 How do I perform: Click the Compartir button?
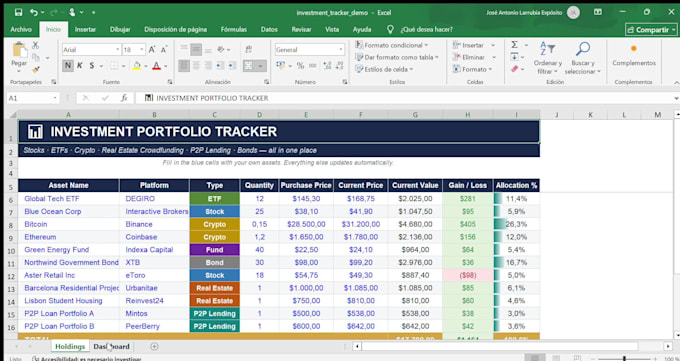coord(651,30)
